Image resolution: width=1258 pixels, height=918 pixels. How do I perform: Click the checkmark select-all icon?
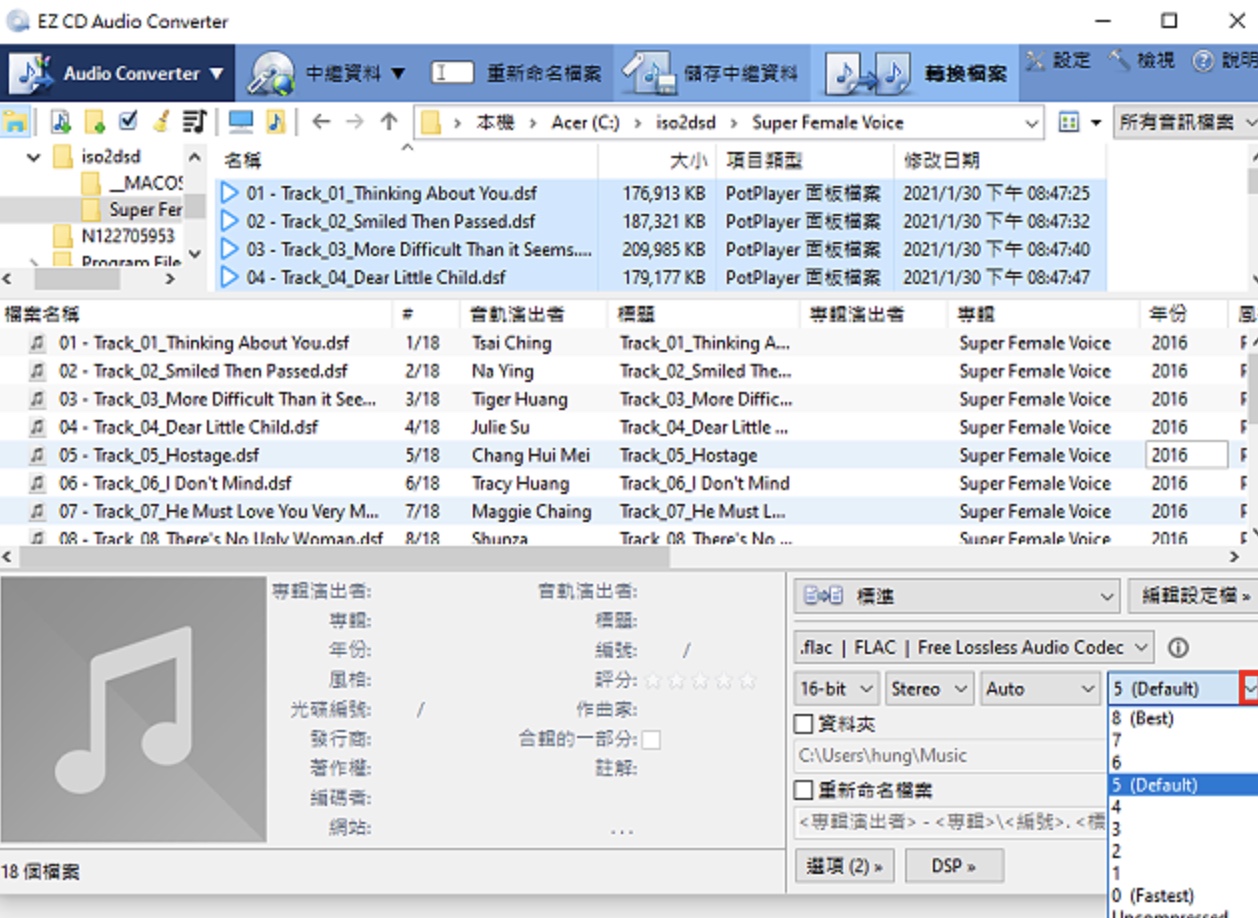128,122
